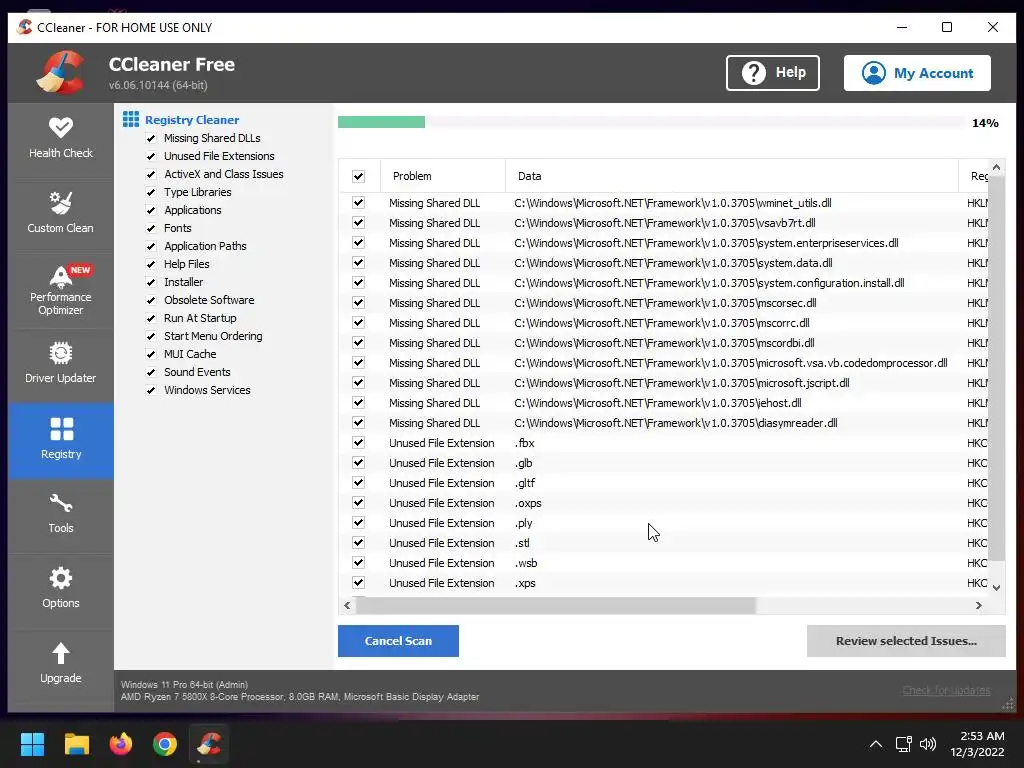
Task: Uncheck Unused File Extensions option
Action: point(151,156)
